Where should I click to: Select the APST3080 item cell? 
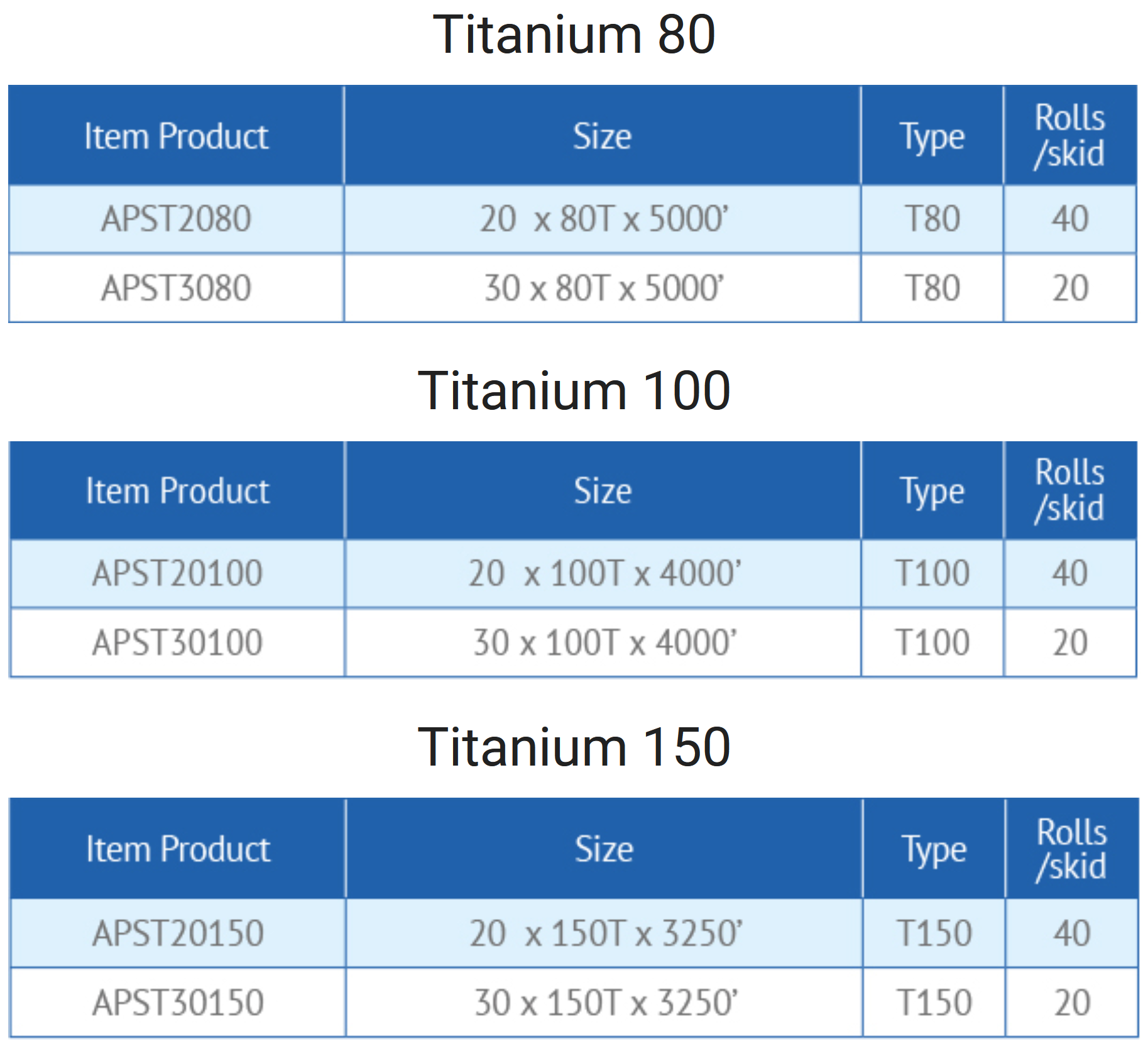[x=177, y=288]
